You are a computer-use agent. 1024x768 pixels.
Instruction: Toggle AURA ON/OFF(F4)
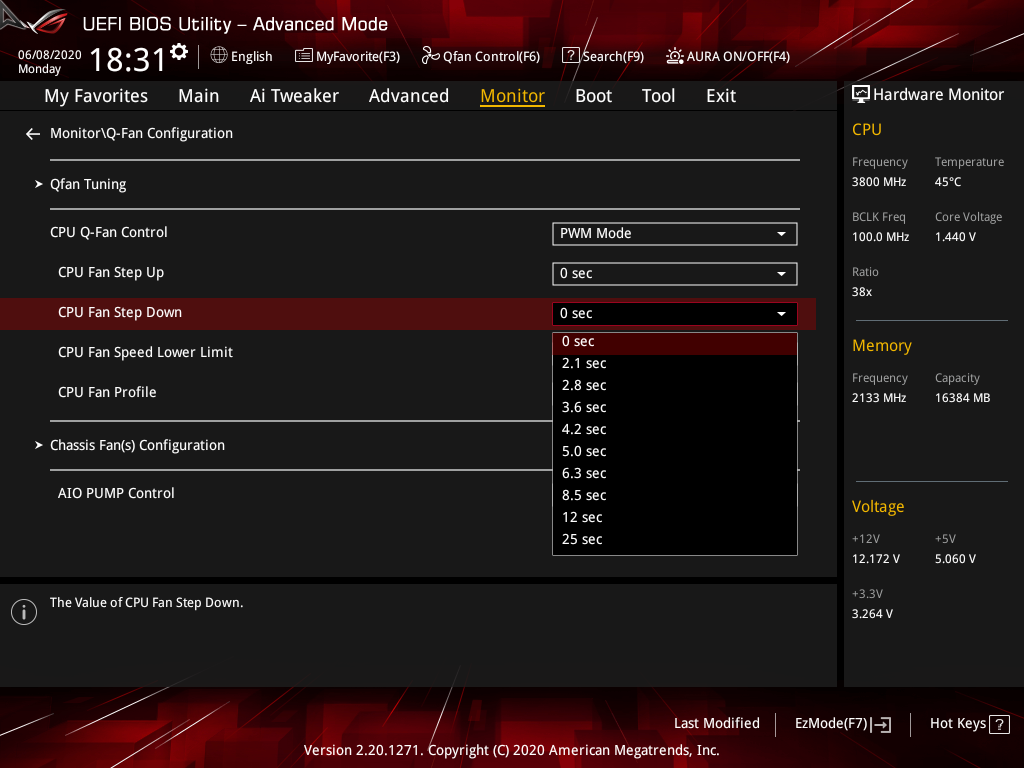728,56
